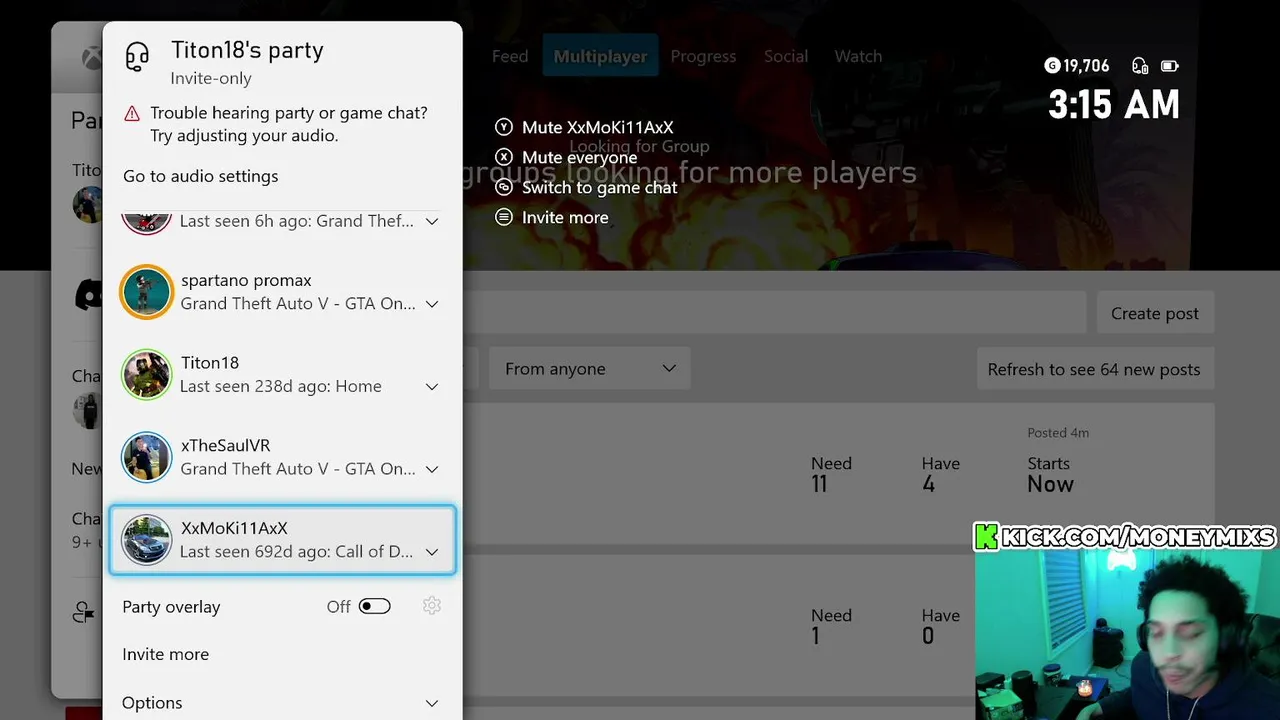Click the 19,706 Gamerscore value
The width and height of the screenshot is (1280, 720).
(x=1086, y=66)
